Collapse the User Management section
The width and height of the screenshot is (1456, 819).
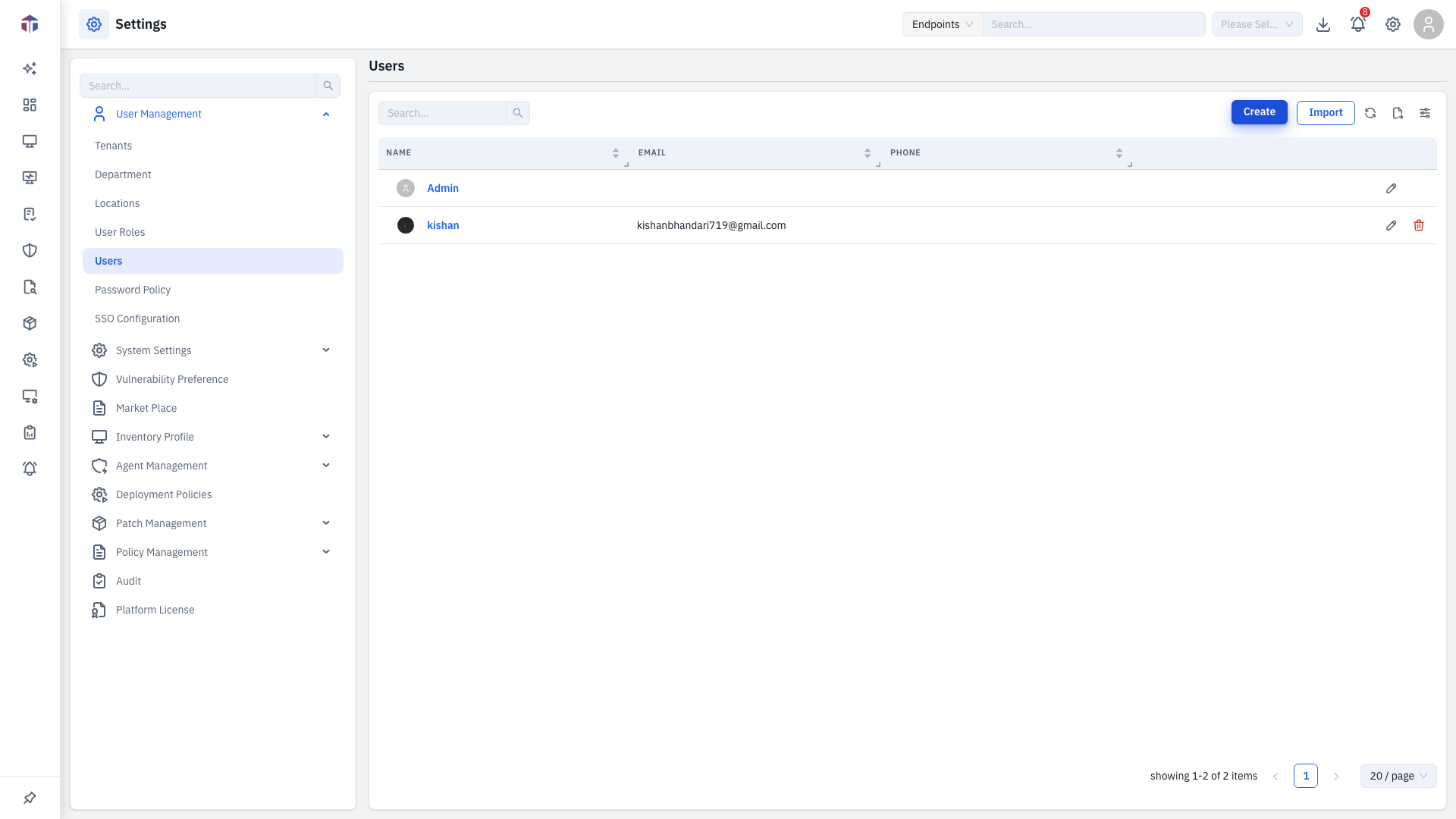pos(326,114)
